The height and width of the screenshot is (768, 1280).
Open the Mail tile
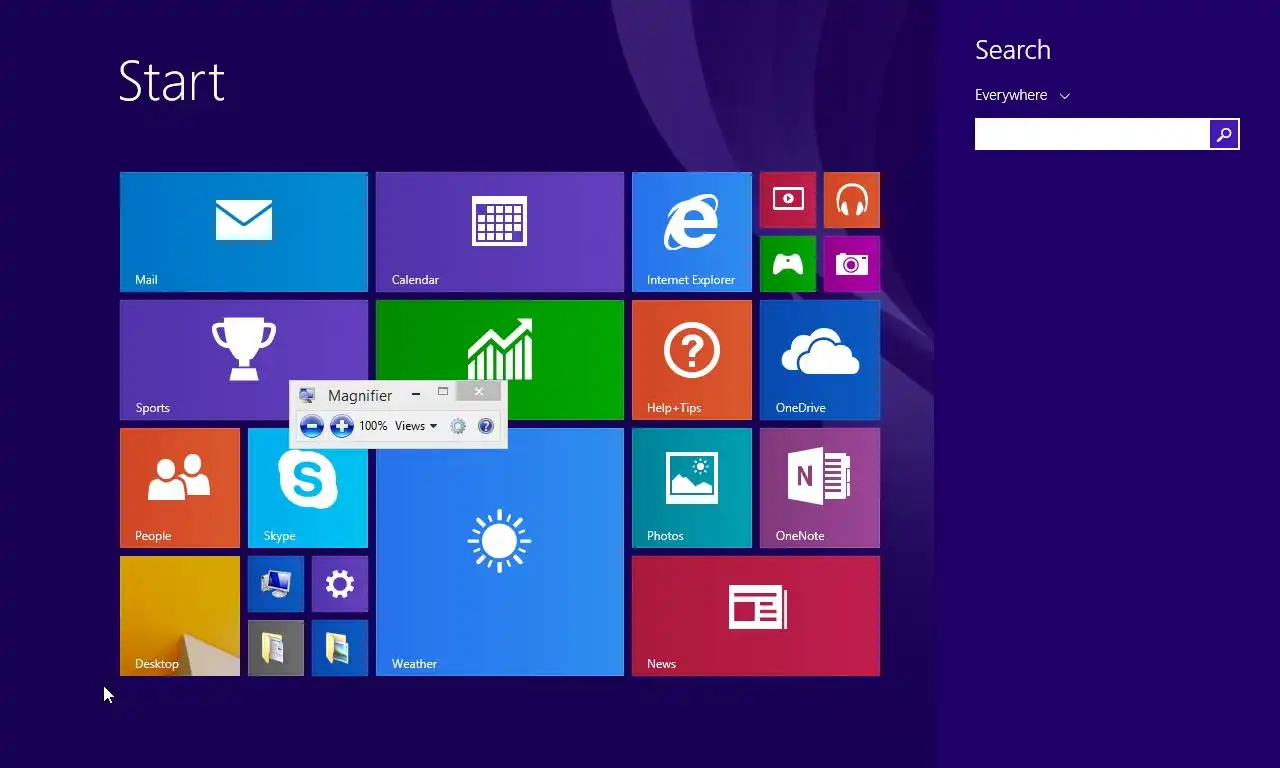pyautogui.click(x=244, y=232)
